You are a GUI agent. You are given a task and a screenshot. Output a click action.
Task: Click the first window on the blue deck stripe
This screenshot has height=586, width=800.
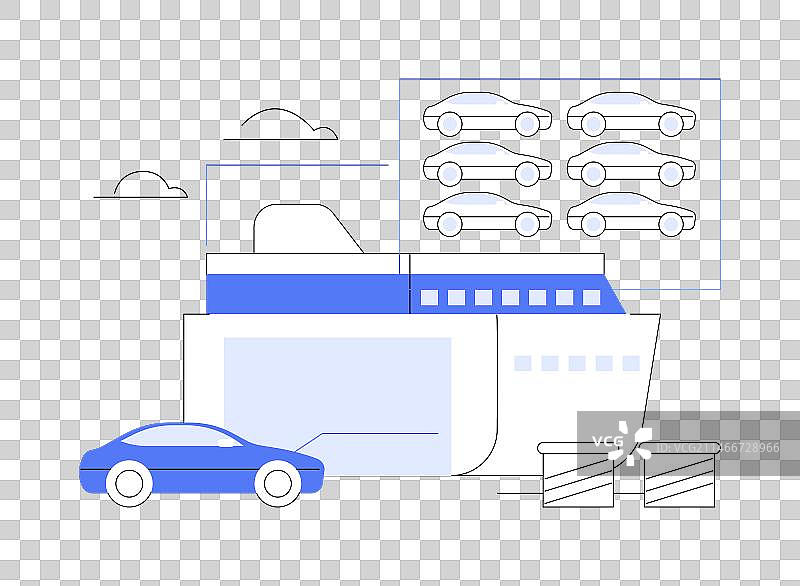pos(429,297)
